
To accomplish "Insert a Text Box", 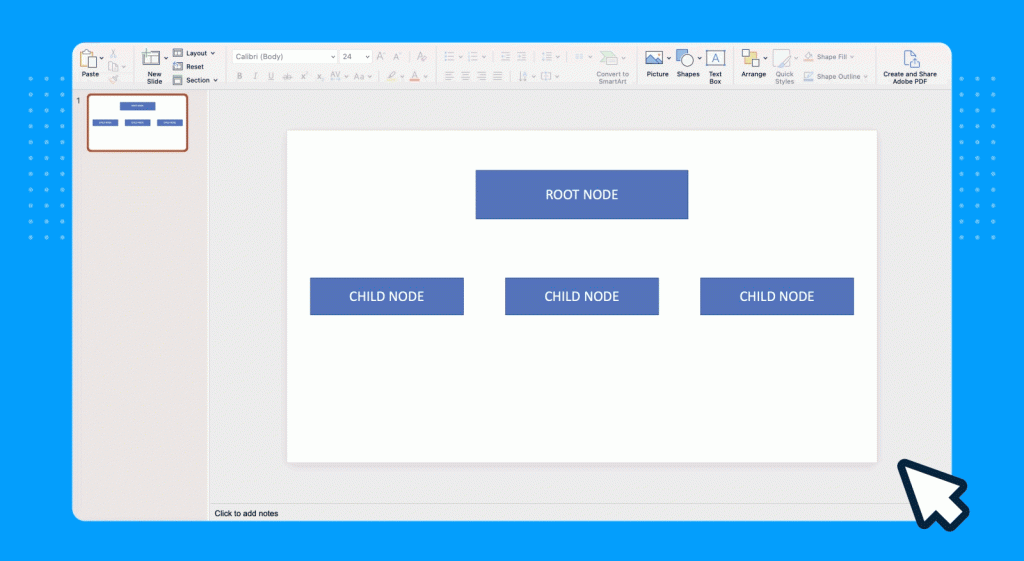I will tap(715, 59).
